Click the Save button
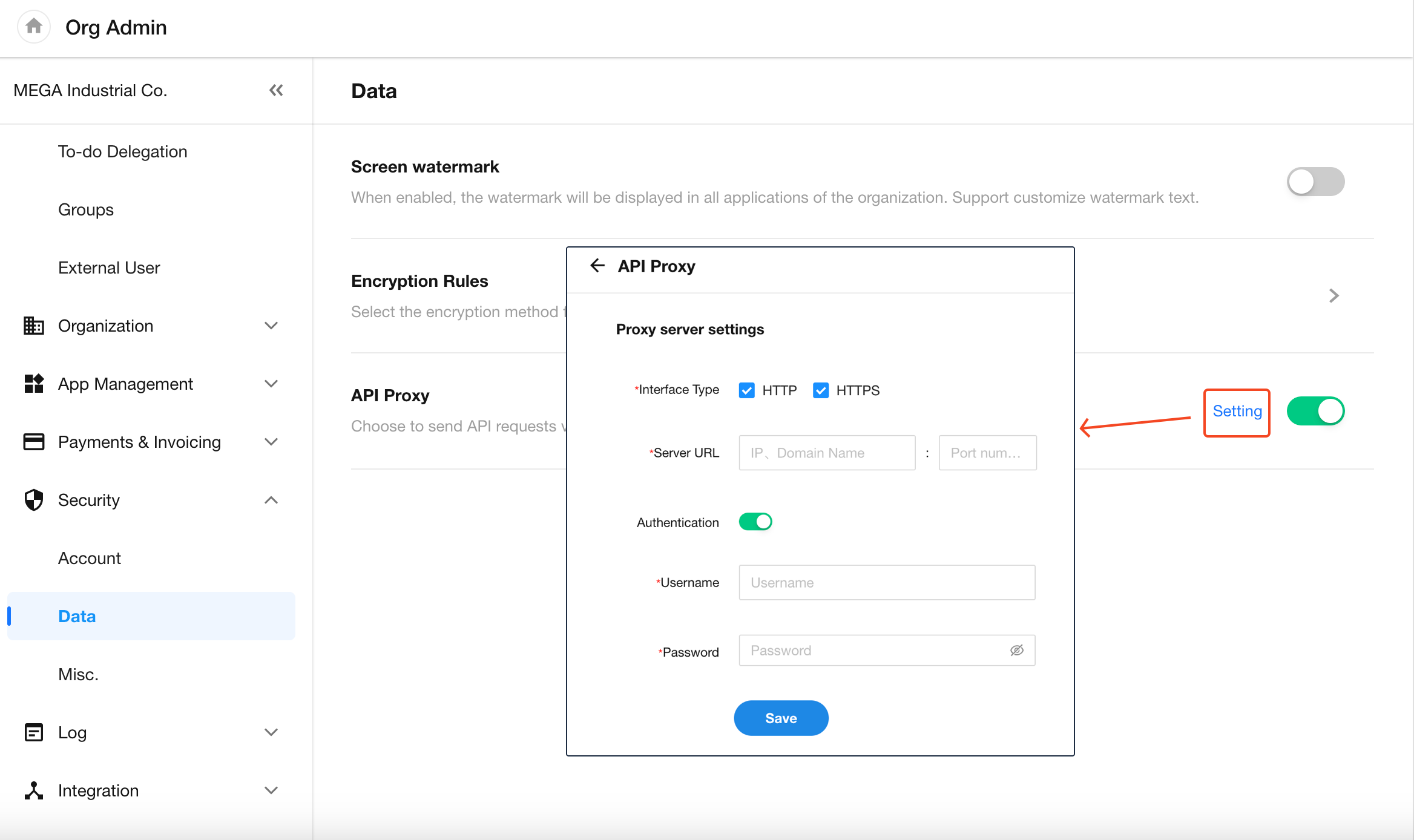Viewport: 1414px width, 840px height. pyautogui.click(x=781, y=718)
